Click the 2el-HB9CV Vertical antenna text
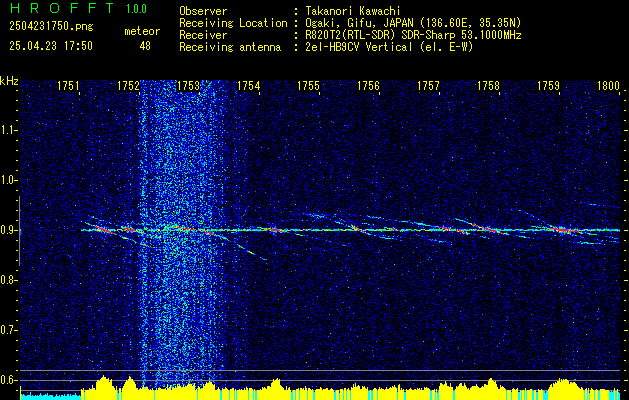Image resolution: width=629 pixels, height=400 pixels. [389, 47]
